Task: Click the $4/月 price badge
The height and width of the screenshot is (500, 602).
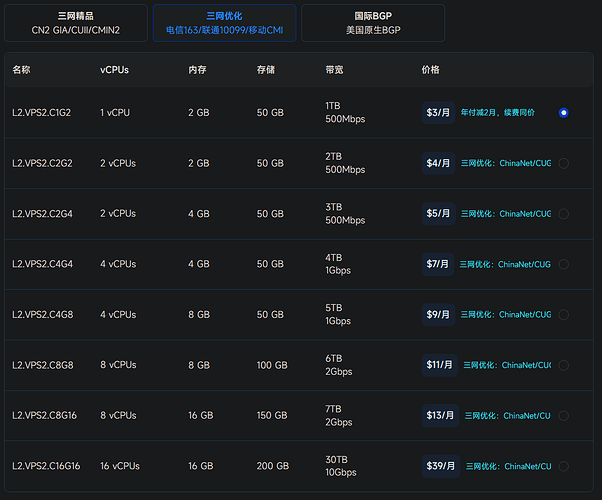Action: [x=438, y=163]
